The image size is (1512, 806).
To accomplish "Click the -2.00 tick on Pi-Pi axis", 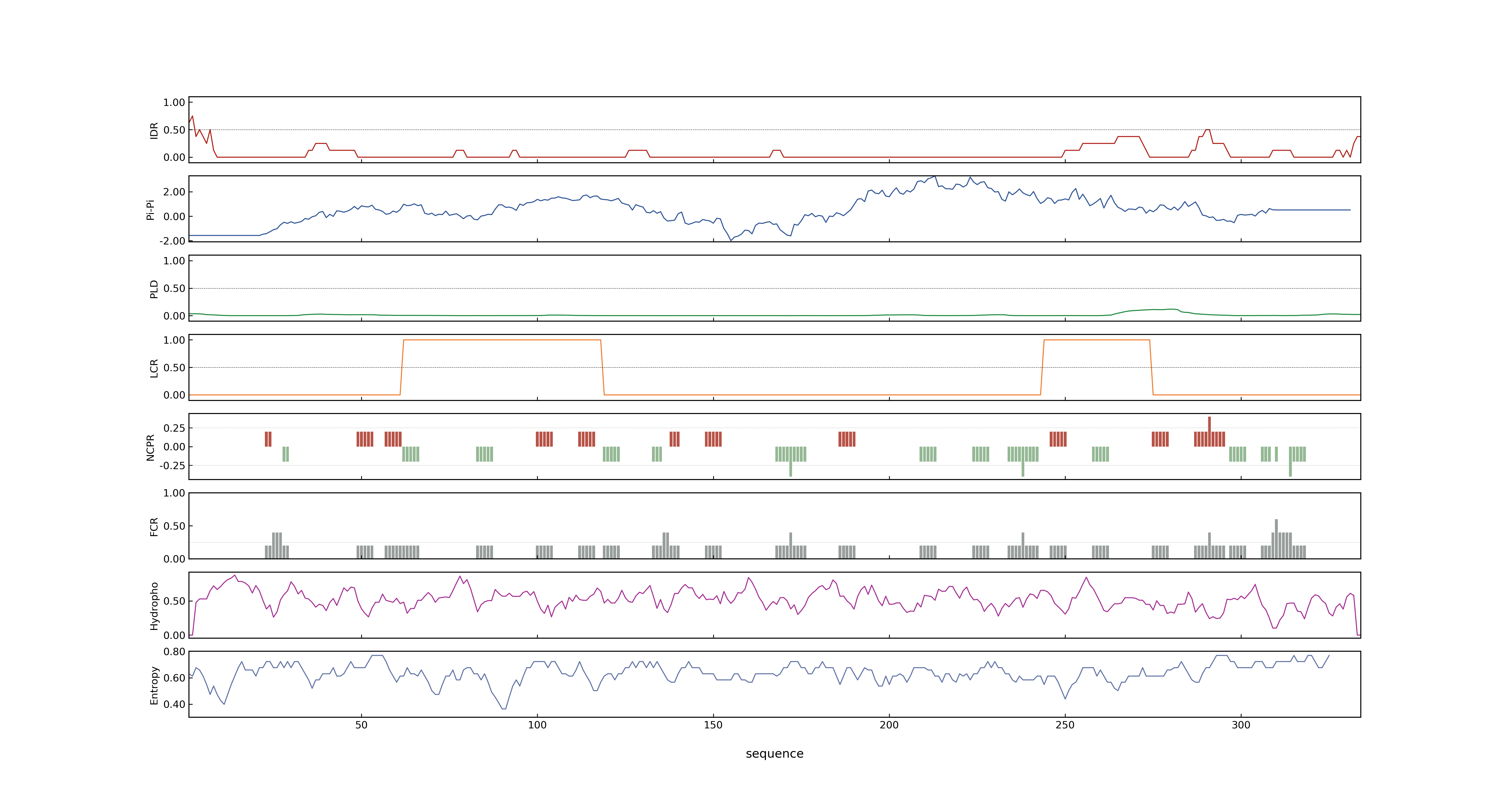I will [x=172, y=241].
